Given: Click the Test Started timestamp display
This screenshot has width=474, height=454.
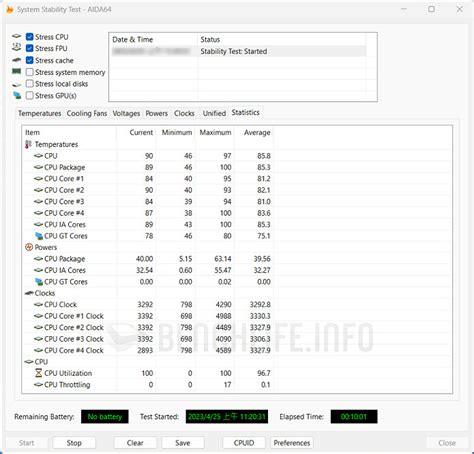Looking at the screenshot, I should [227, 417].
